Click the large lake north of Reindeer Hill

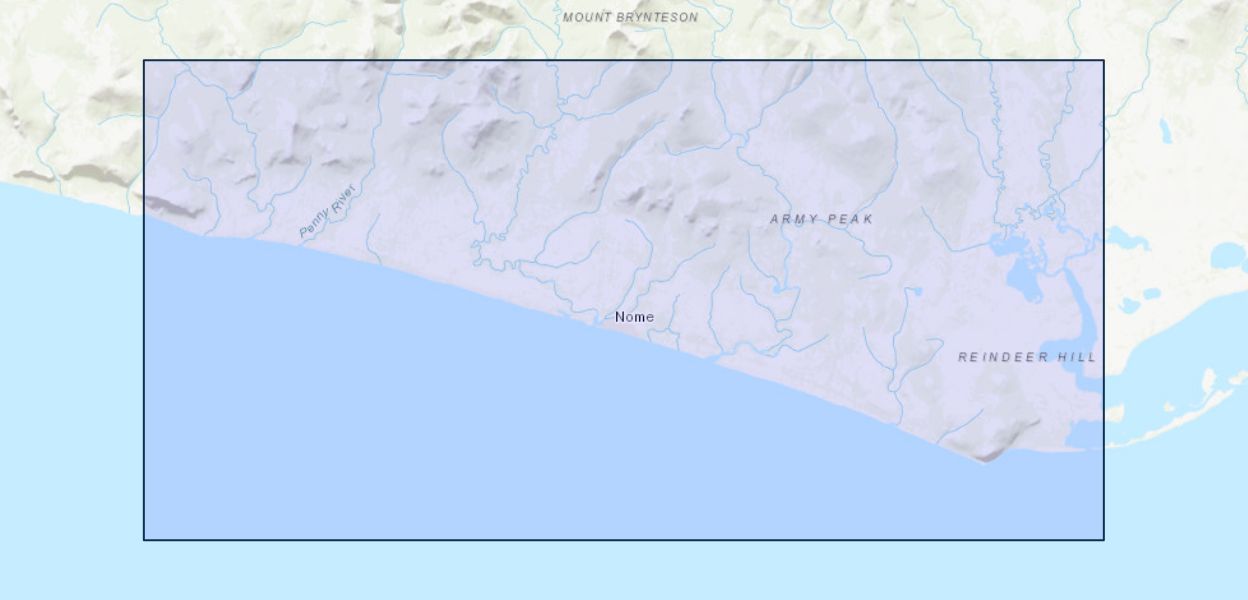[x=1022, y=281]
